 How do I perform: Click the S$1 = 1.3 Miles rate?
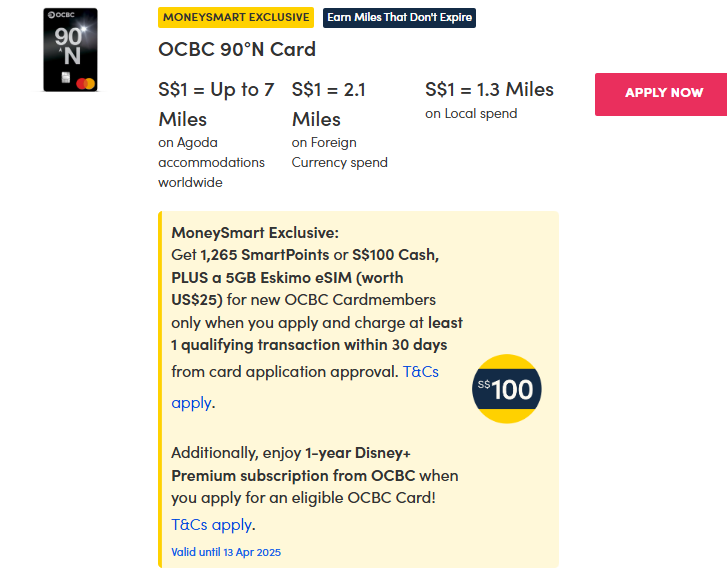(x=489, y=89)
